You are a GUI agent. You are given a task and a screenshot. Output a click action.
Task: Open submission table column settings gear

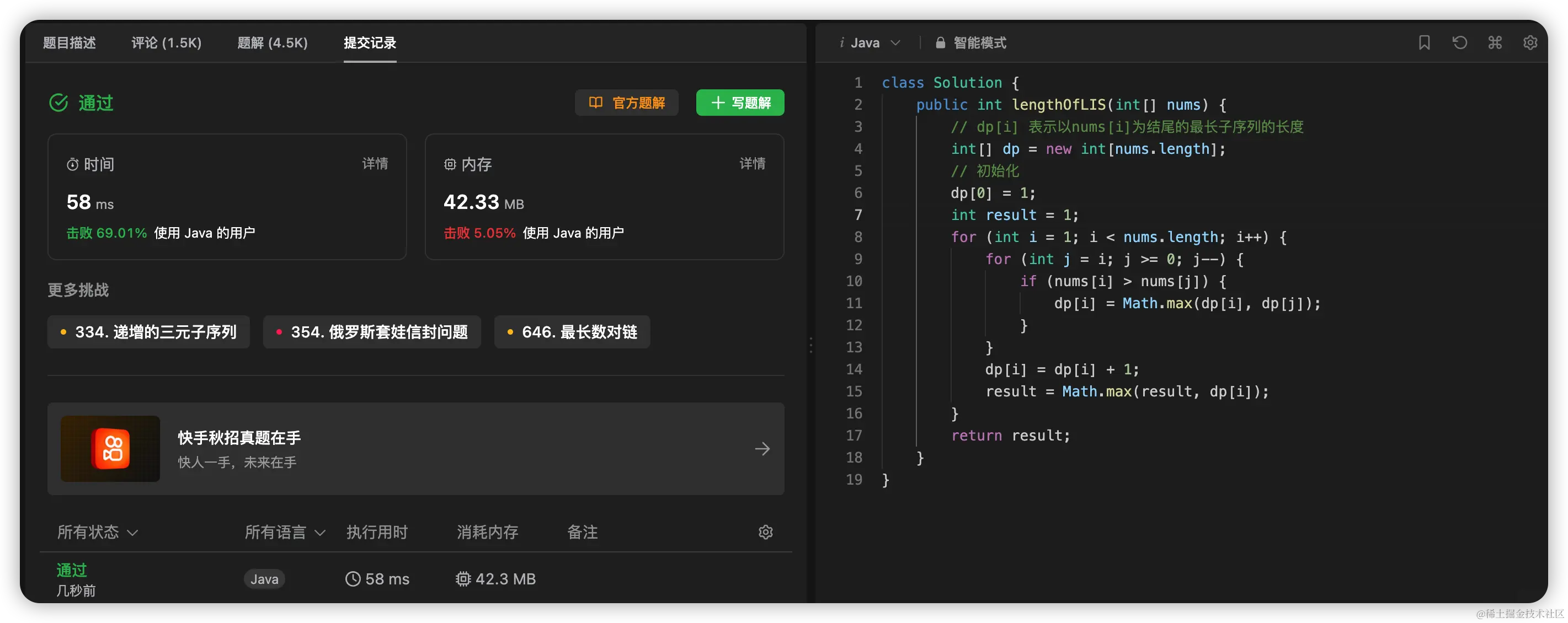[x=765, y=533]
